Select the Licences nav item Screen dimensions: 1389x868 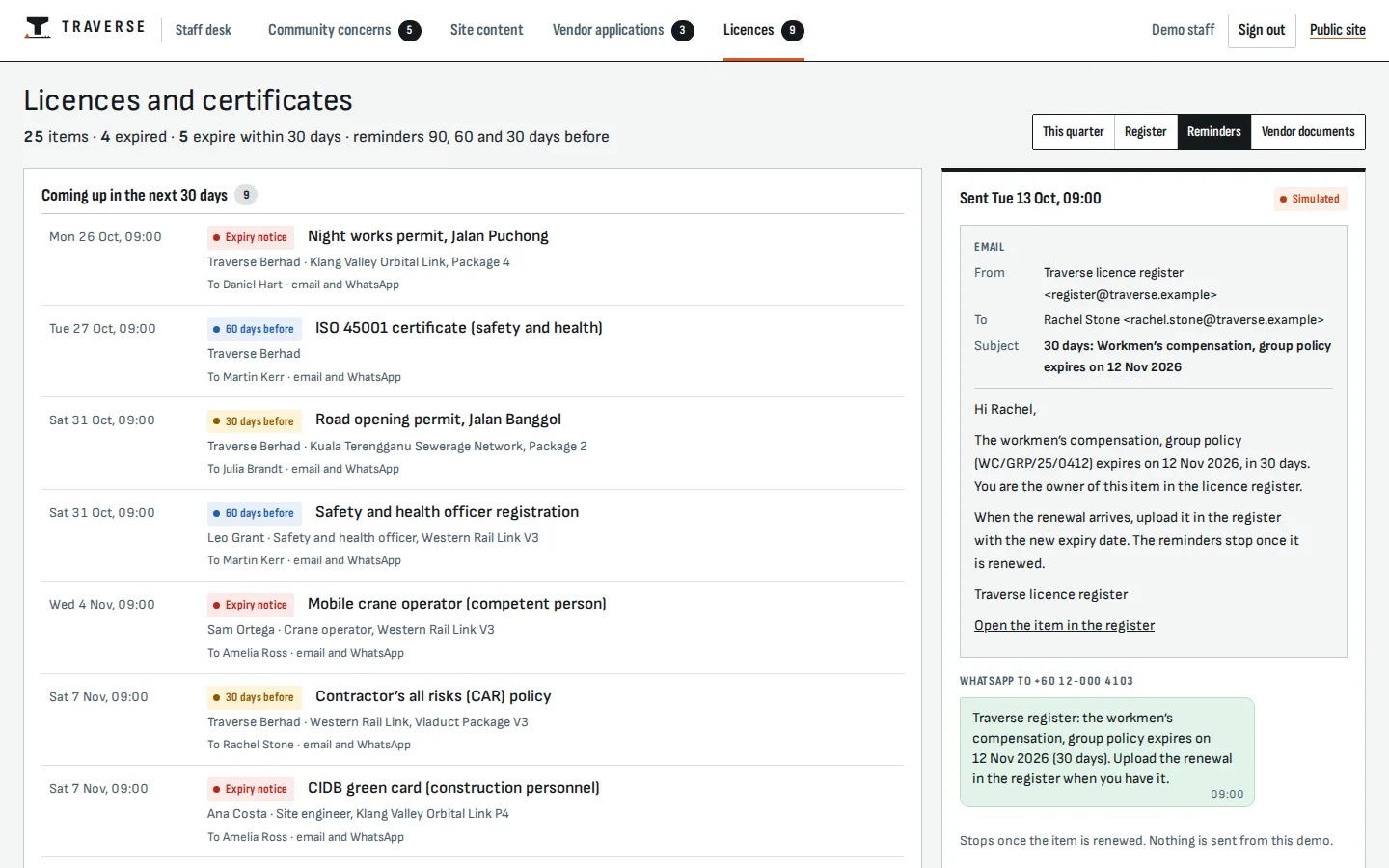tap(764, 30)
